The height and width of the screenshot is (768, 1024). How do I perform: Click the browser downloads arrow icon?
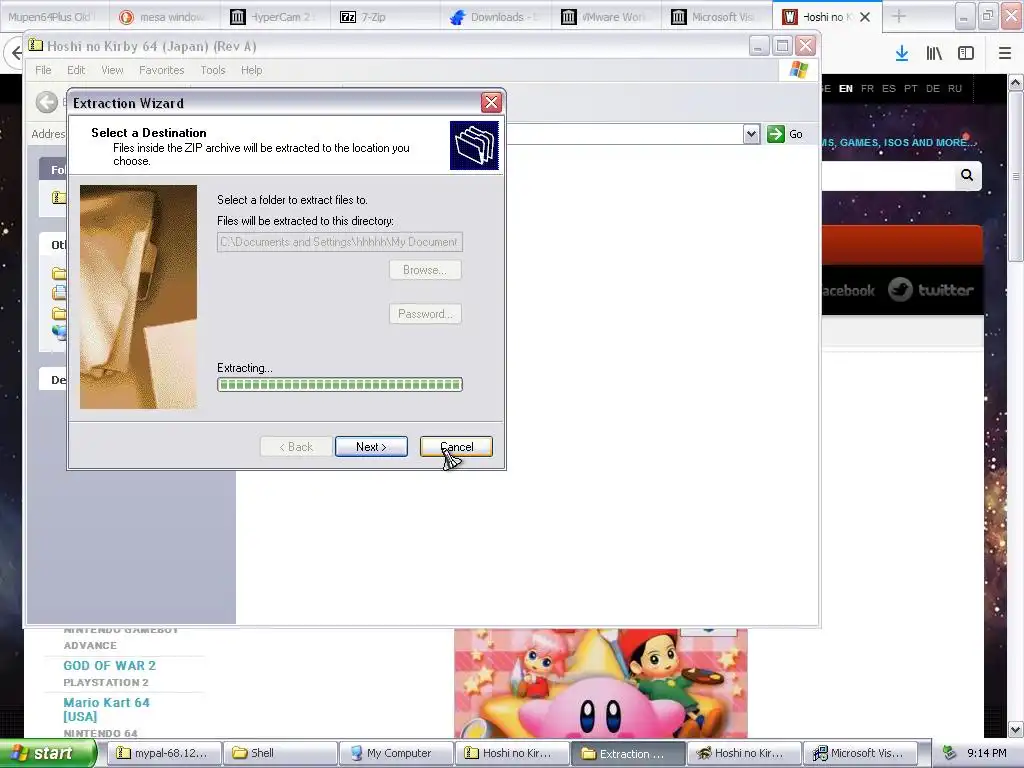click(902, 54)
